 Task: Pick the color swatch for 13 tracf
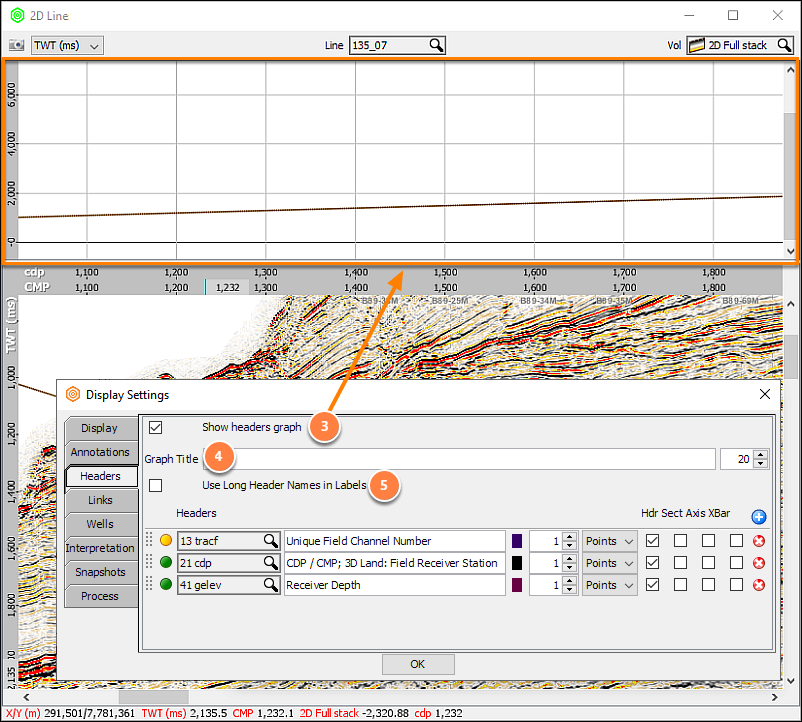point(517,541)
